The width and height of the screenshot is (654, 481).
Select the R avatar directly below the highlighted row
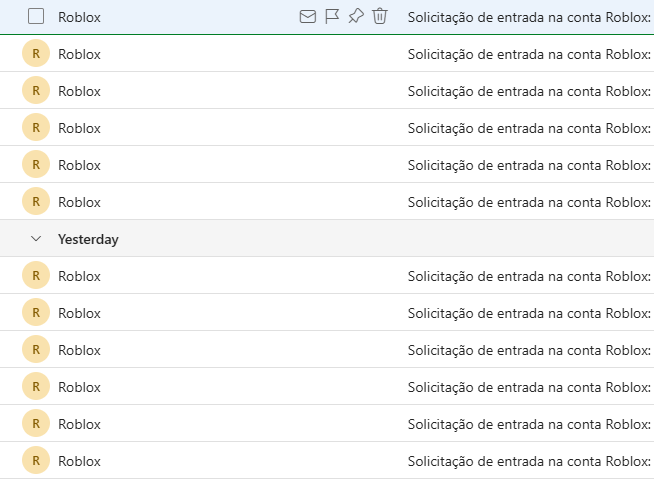point(36,53)
